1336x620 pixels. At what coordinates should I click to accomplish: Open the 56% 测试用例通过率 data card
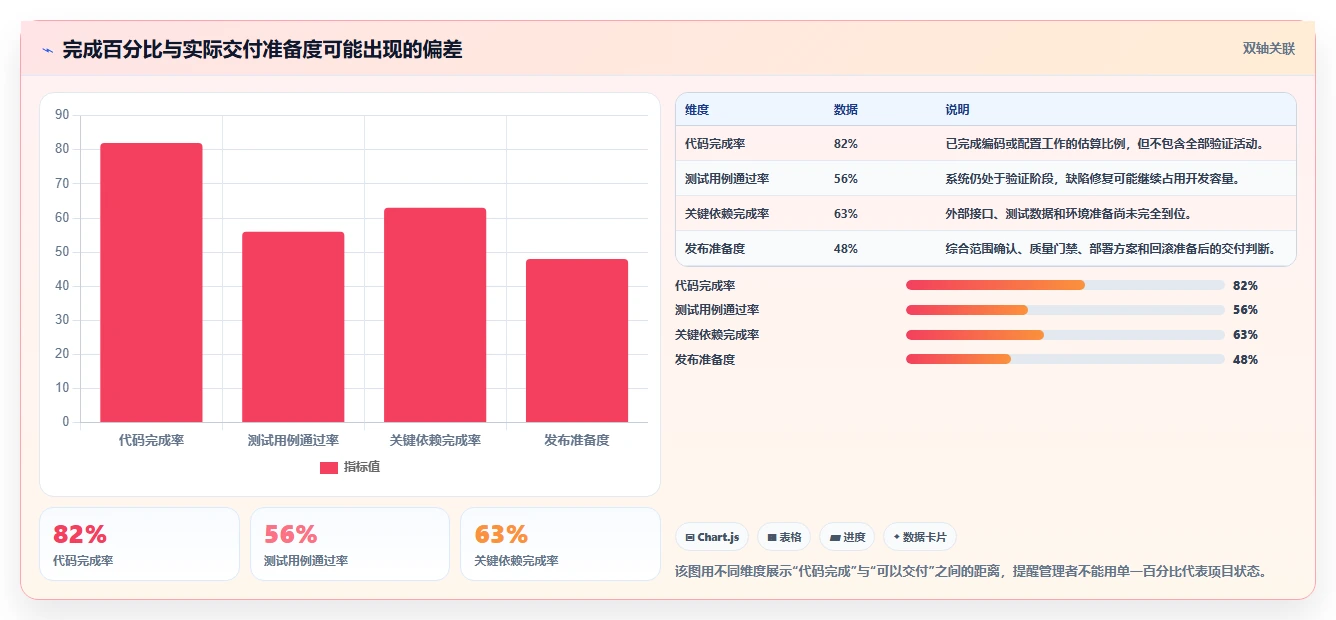tap(350, 544)
